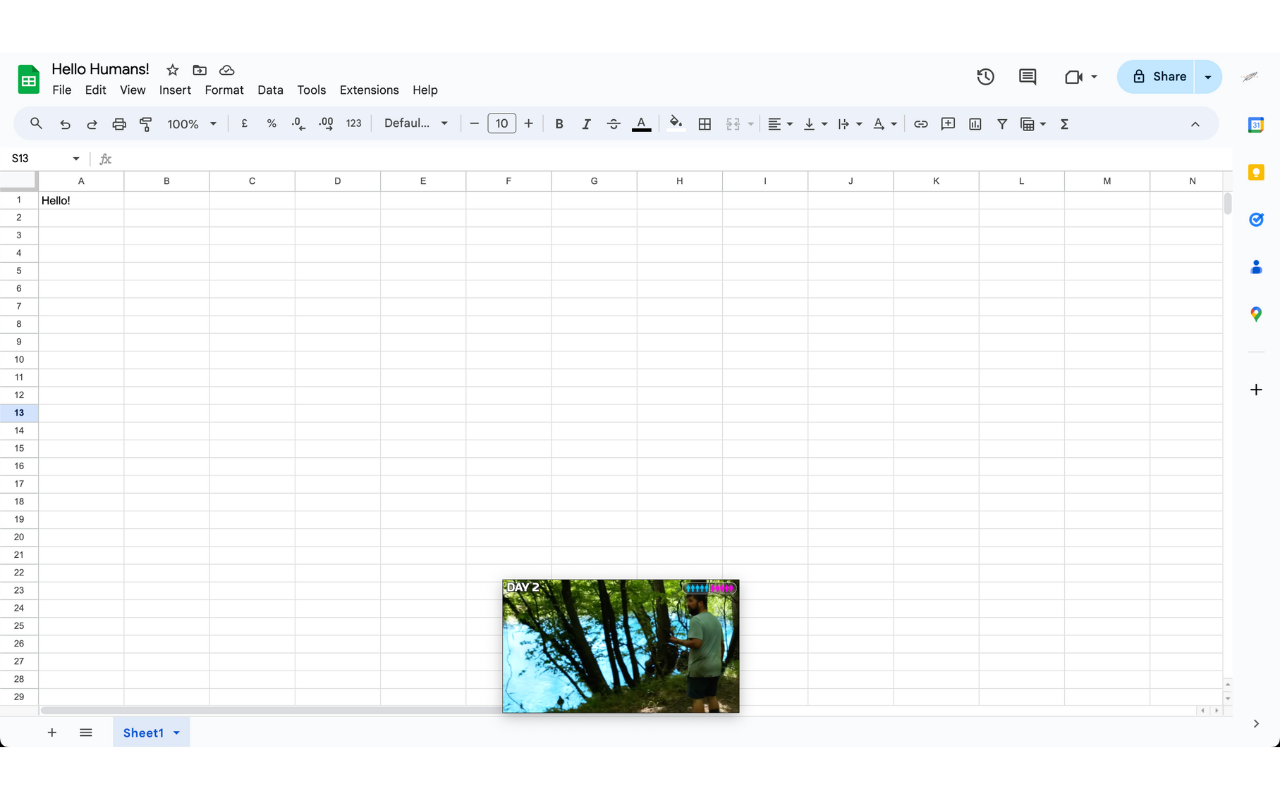1280x800 pixels.
Task: Open the Functions (sigma) tool
Action: coord(1064,124)
